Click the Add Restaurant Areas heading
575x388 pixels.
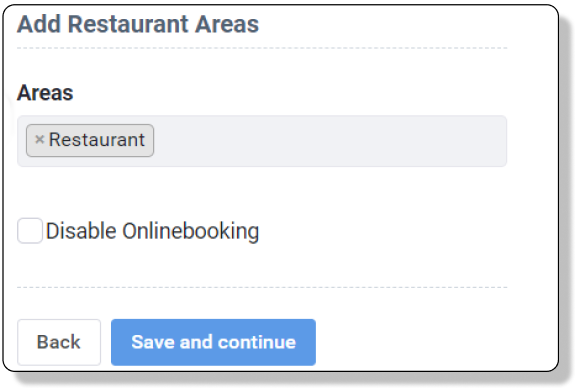(138, 24)
